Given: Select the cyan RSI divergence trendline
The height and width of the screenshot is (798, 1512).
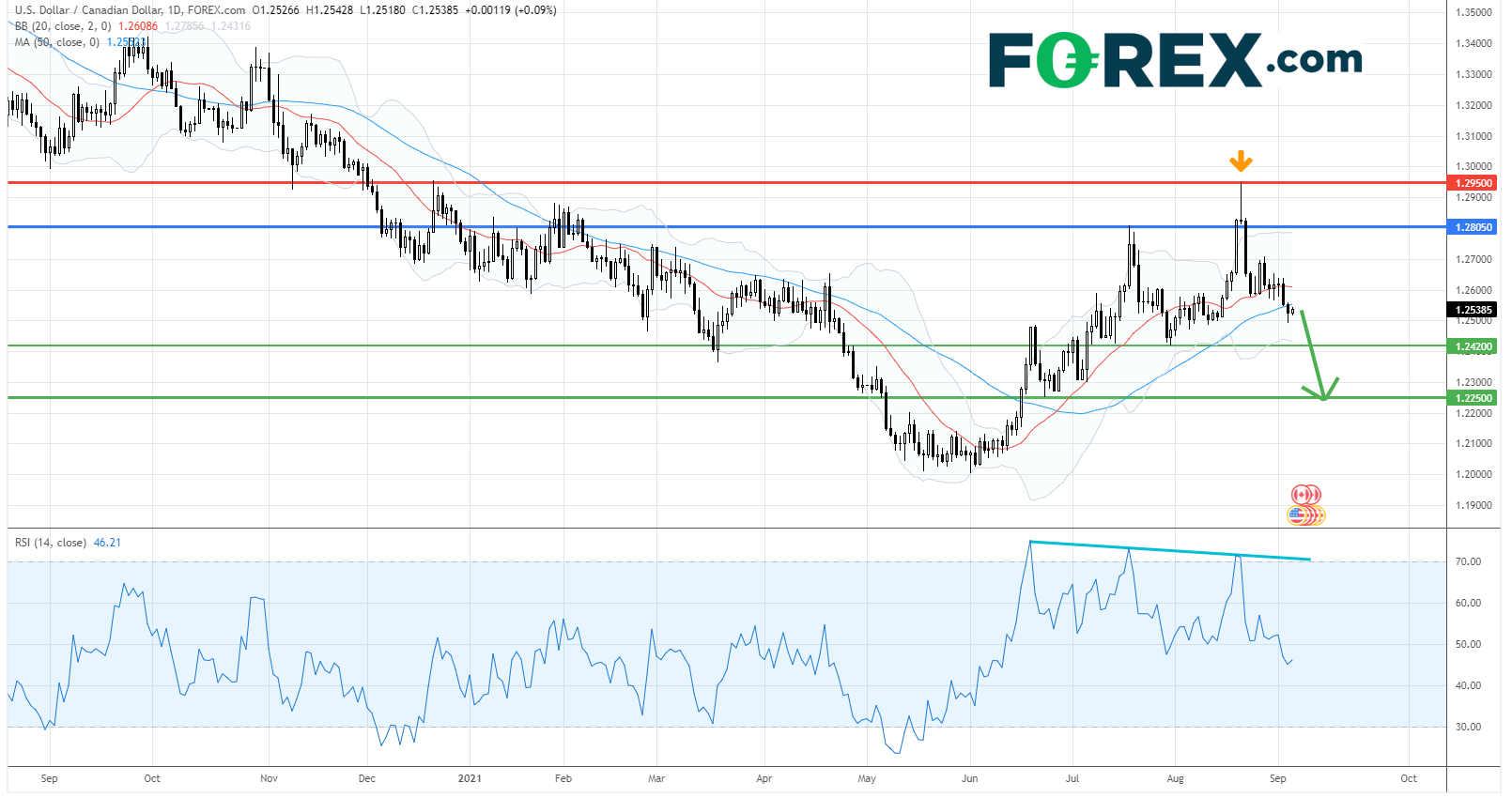Looking at the screenshot, I should tap(1174, 551).
